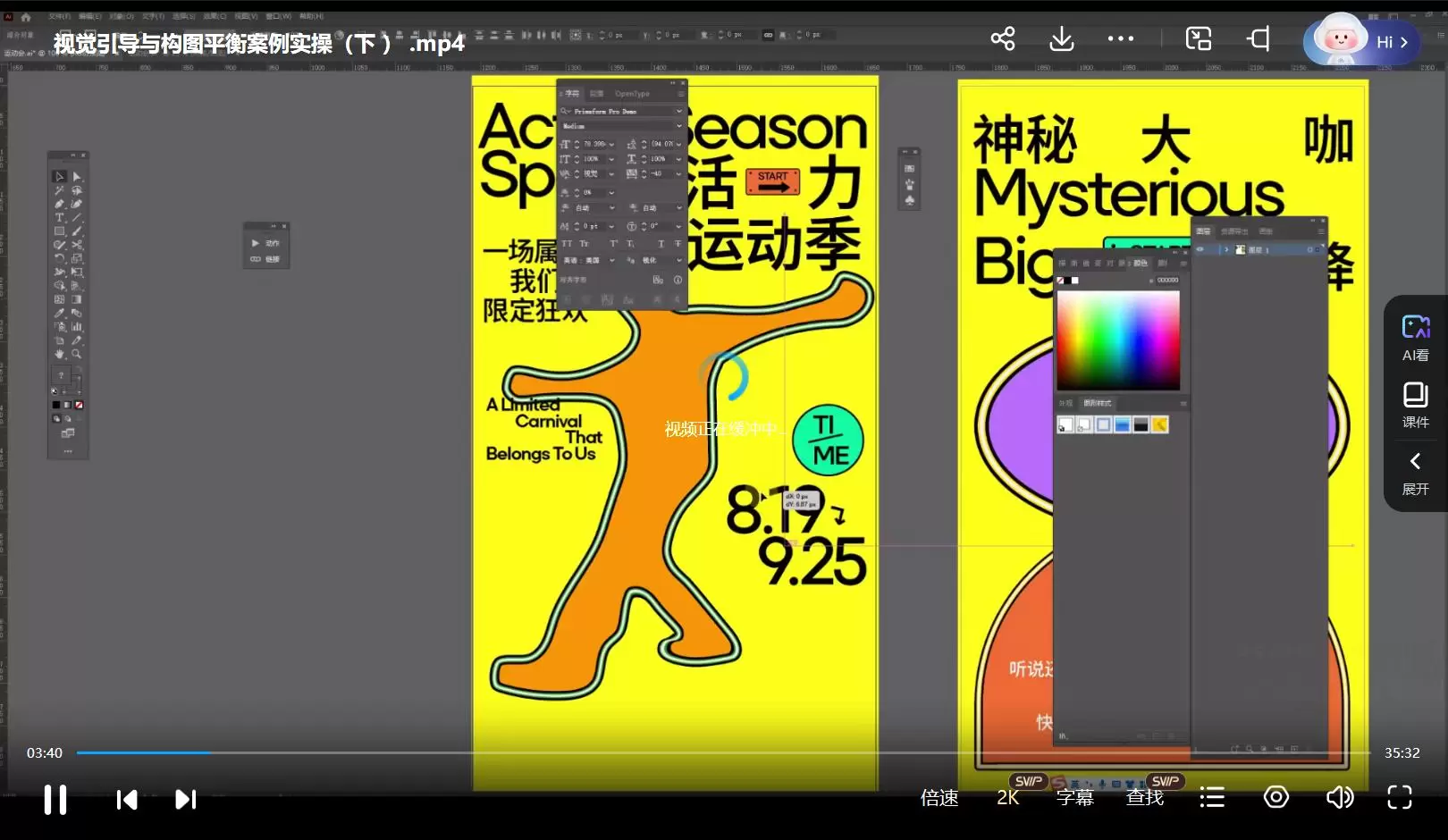Screen dimensions: 1448x840
Task: Select the Scale tool
Action: click(77, 257)
